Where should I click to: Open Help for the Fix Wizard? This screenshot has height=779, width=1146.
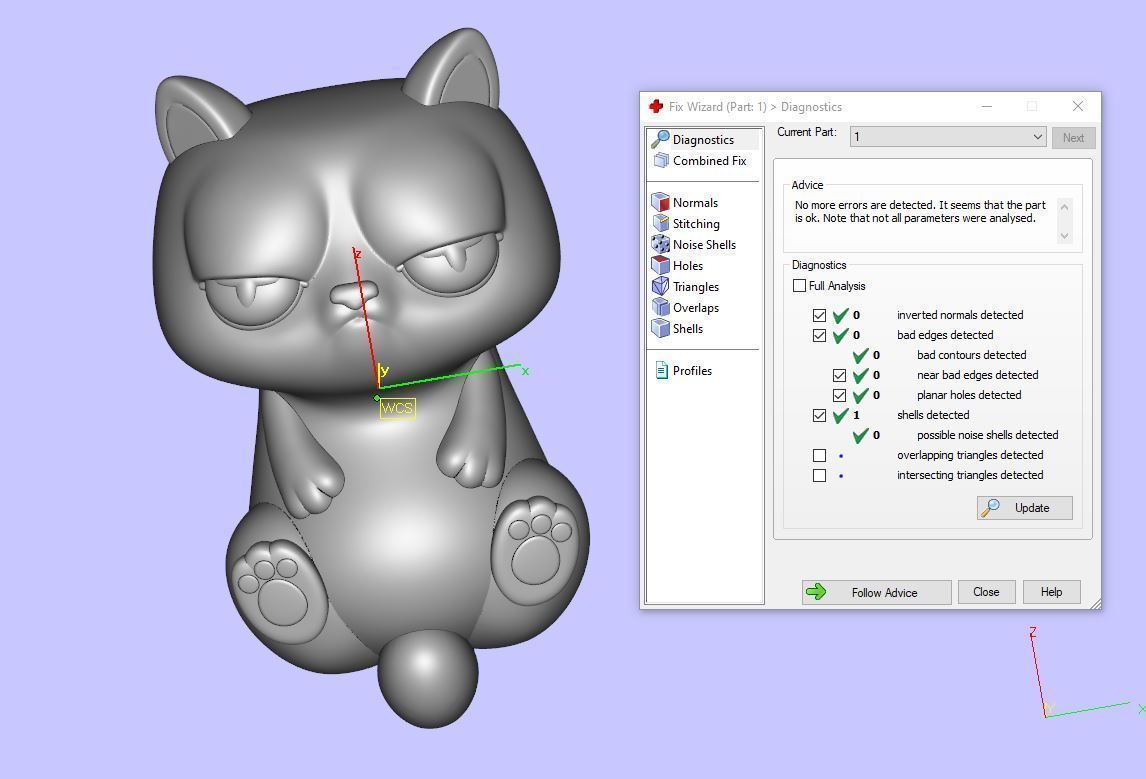pyautogui.click(x=1051, y=592)
